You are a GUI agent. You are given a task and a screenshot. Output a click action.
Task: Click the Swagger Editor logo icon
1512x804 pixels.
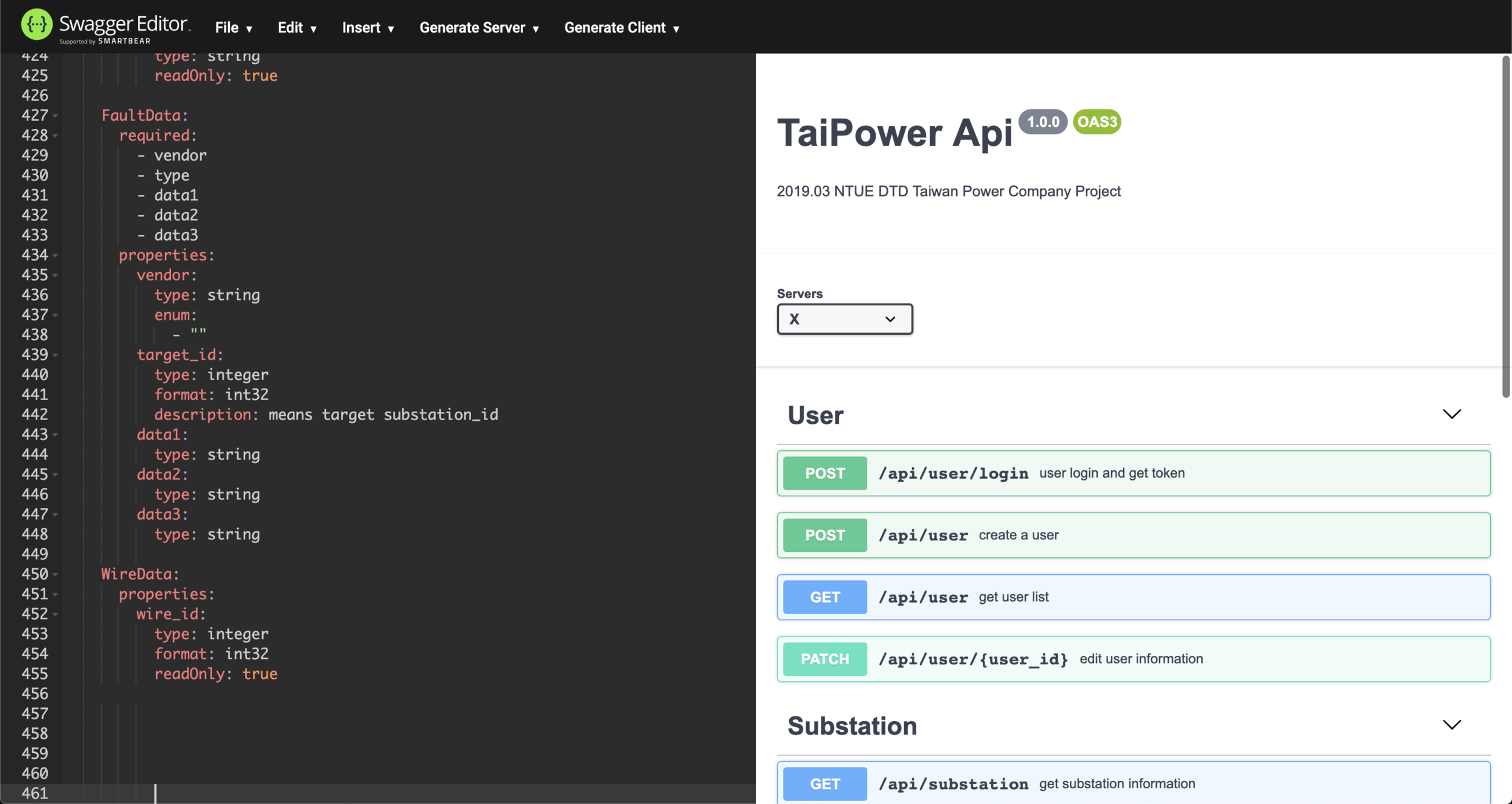coord(36,25)
